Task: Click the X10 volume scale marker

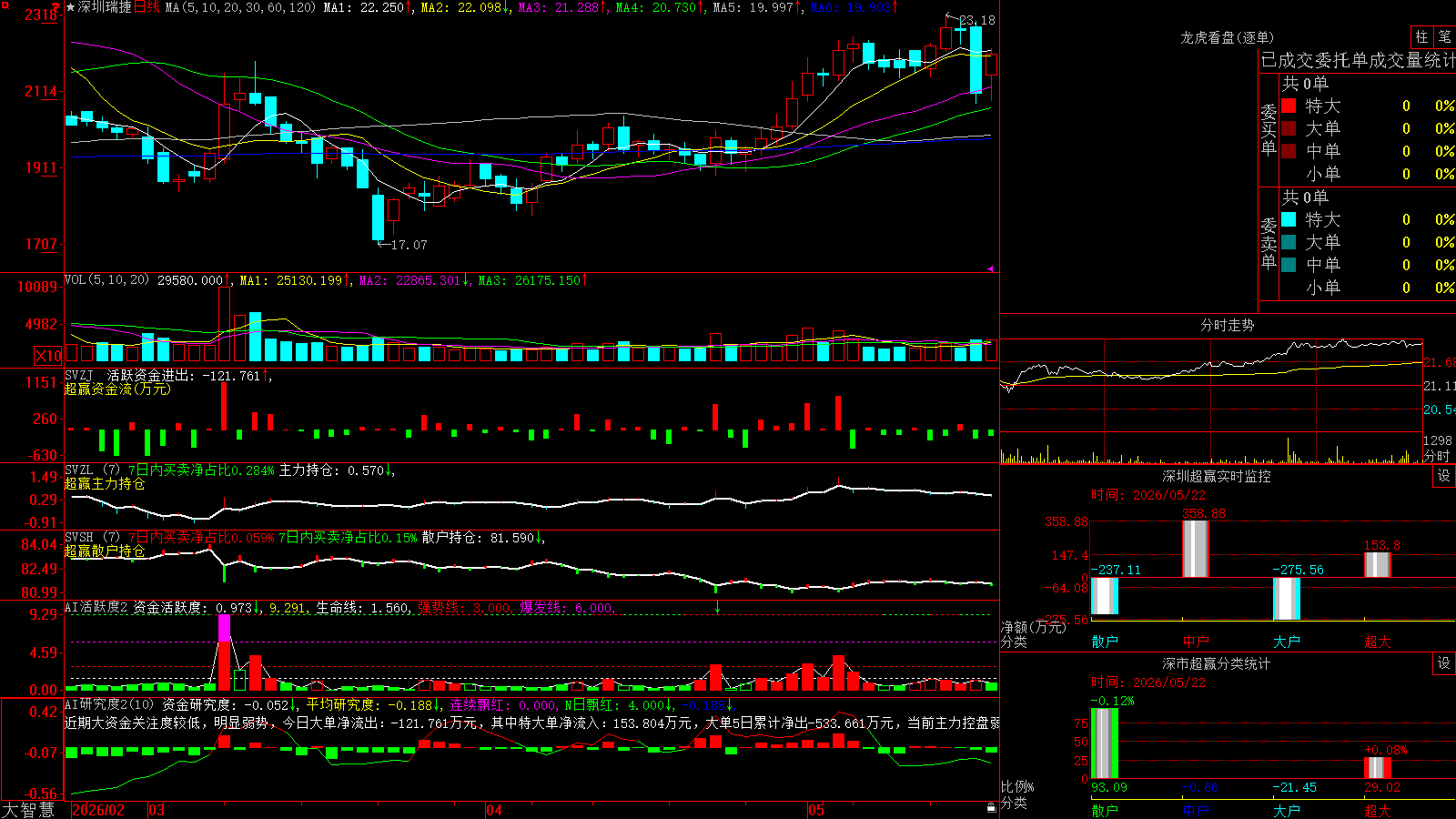Action: tap(48, 356)
